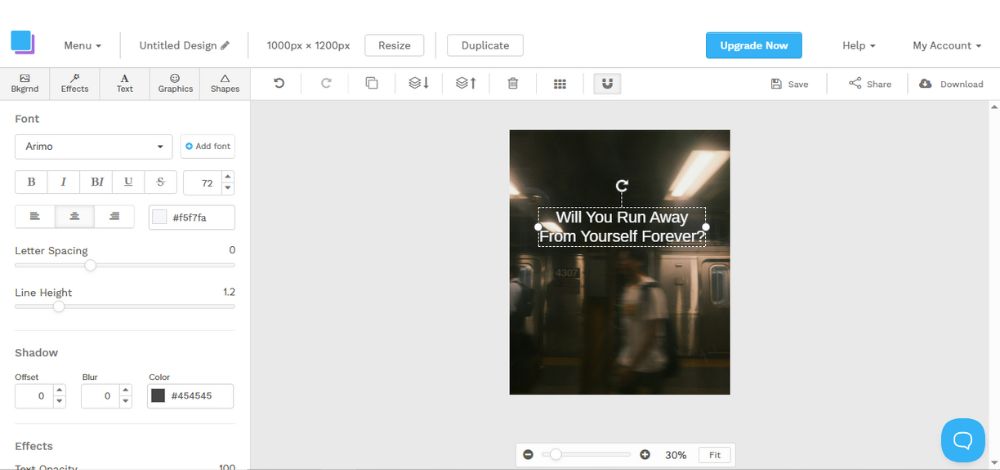Open the grid view icon
This screenshot has width=1000, height=470.
560,84
